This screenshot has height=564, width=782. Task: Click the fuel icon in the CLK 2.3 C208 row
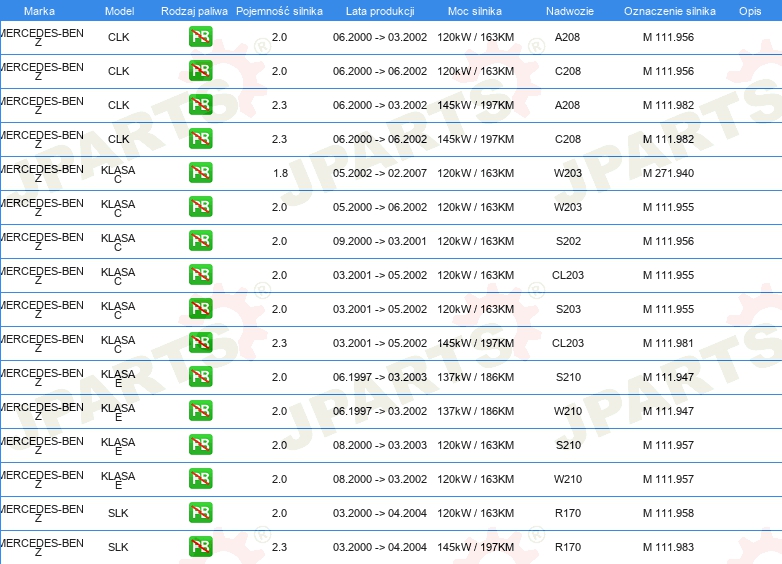pos(200,138)
